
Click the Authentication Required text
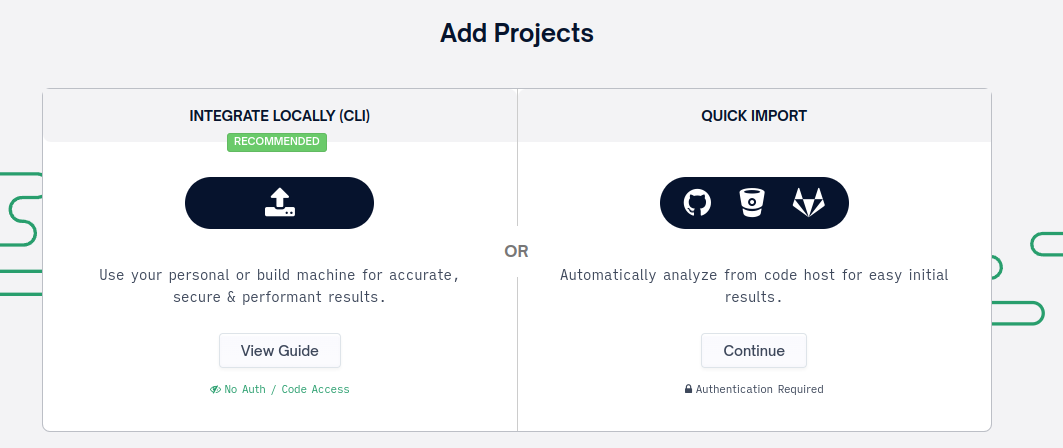tap(759, 389)
